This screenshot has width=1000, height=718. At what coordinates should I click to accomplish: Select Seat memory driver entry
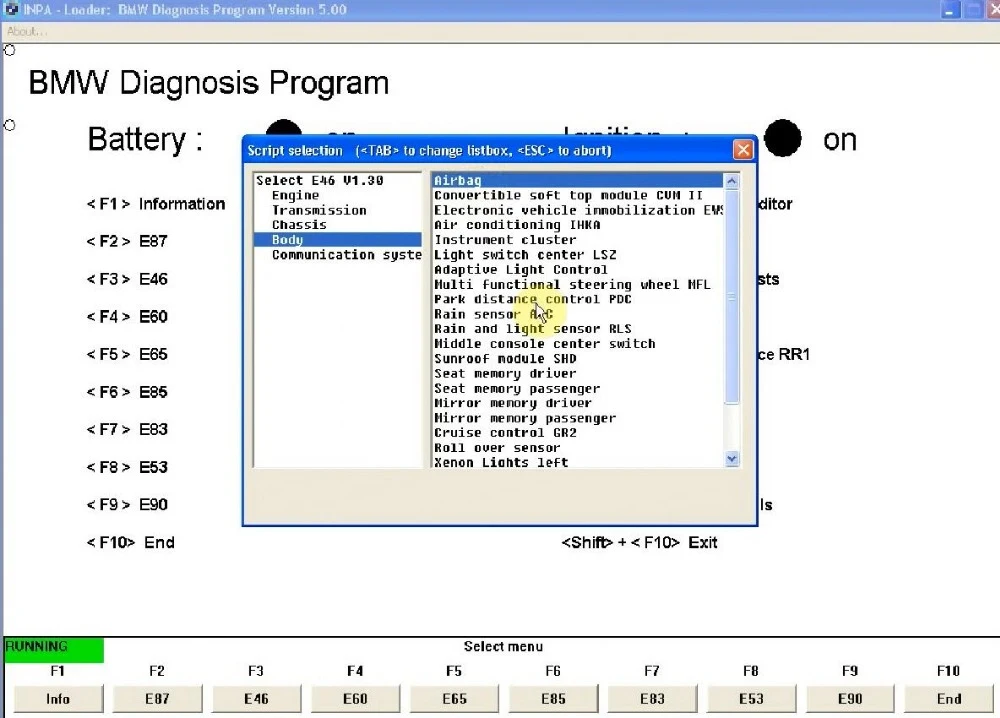click(578, 373)
